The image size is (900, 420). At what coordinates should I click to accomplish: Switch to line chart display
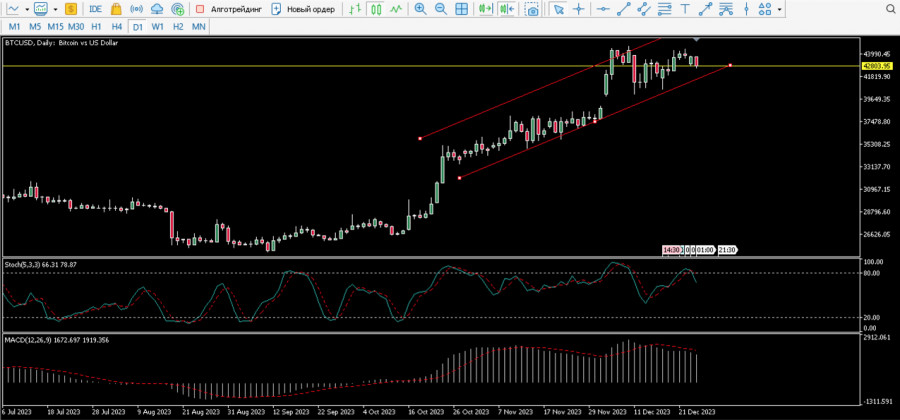click(397, 9)
